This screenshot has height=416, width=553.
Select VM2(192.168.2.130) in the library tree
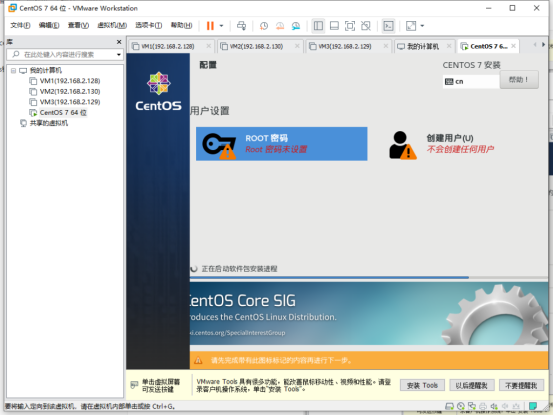[70, 92]
